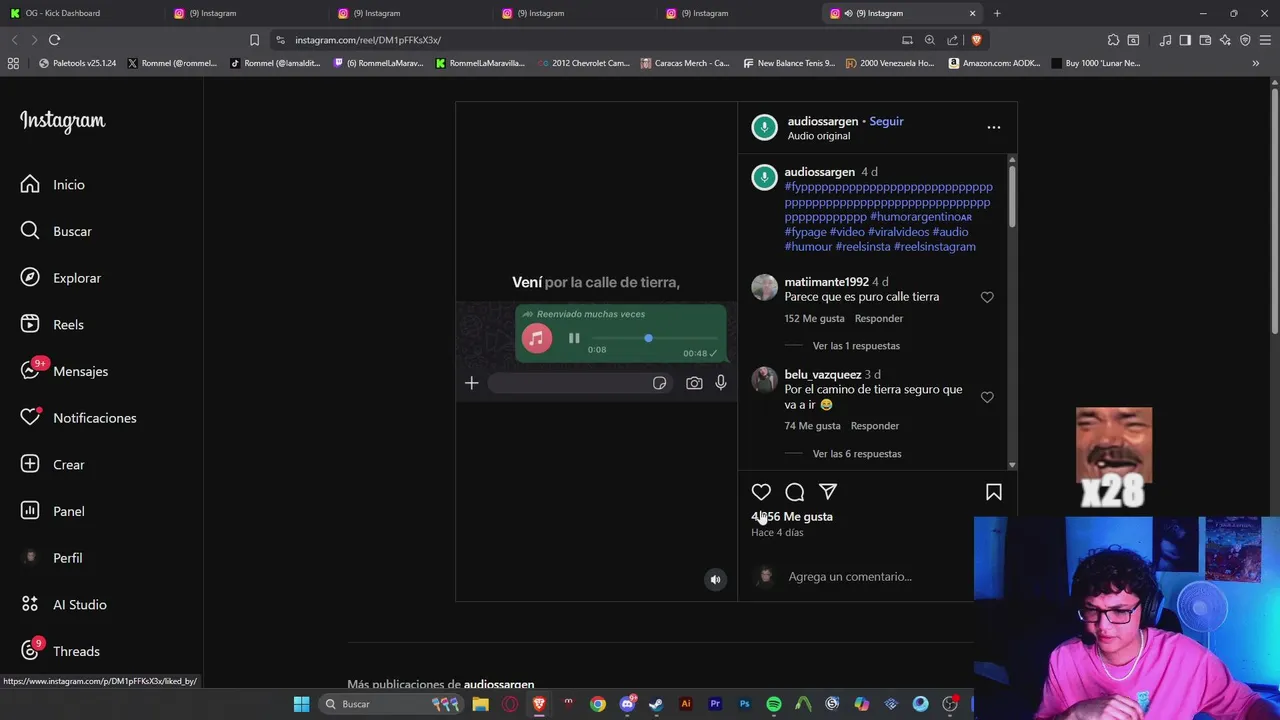This screenshot has width=1280, height=720.
Task: Open the #humorargentino hashtag
Action: coord(921,217)
